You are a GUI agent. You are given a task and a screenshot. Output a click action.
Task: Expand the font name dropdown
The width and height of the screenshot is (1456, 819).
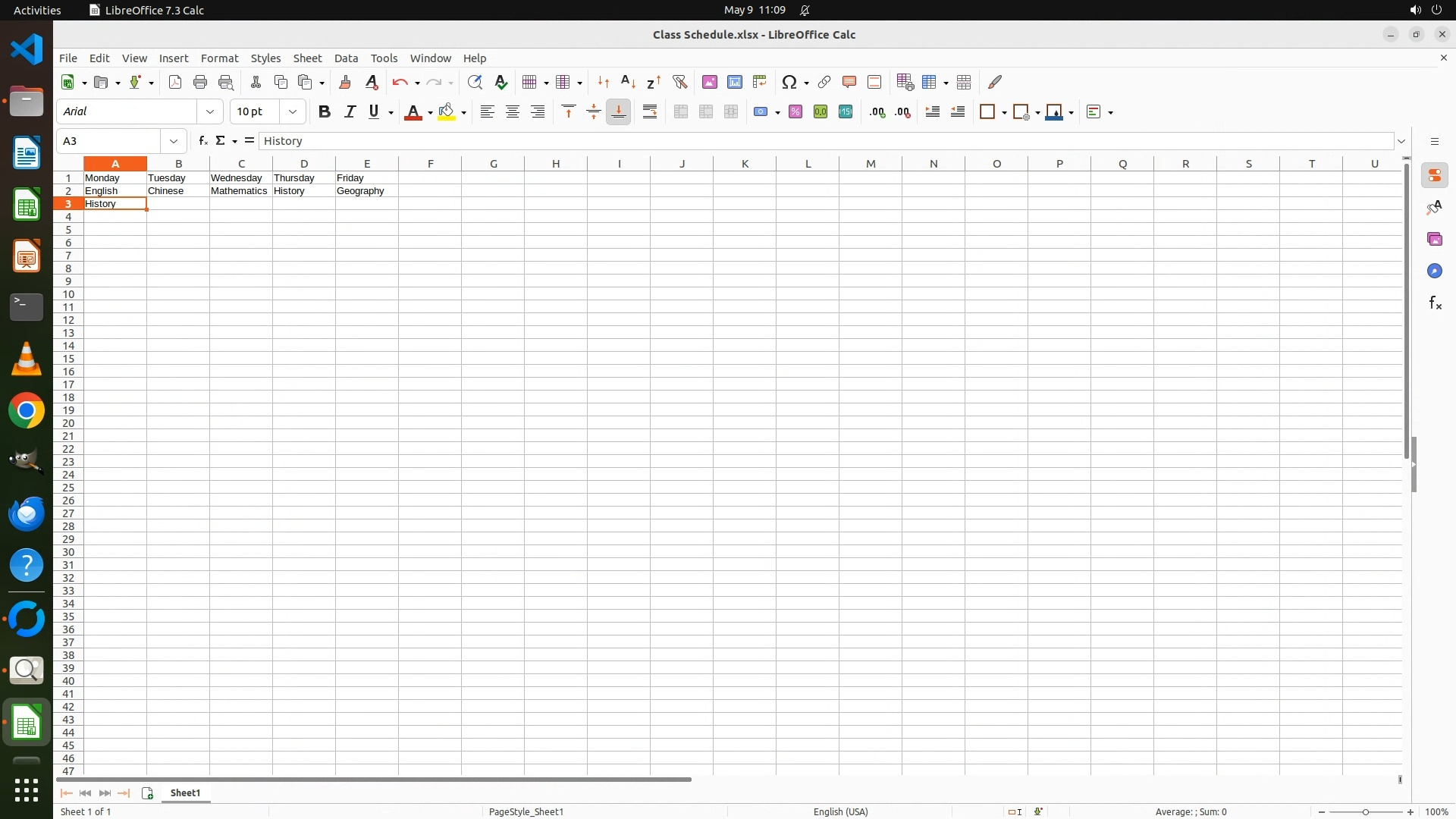pyautogui.click(x=210, y=111)
